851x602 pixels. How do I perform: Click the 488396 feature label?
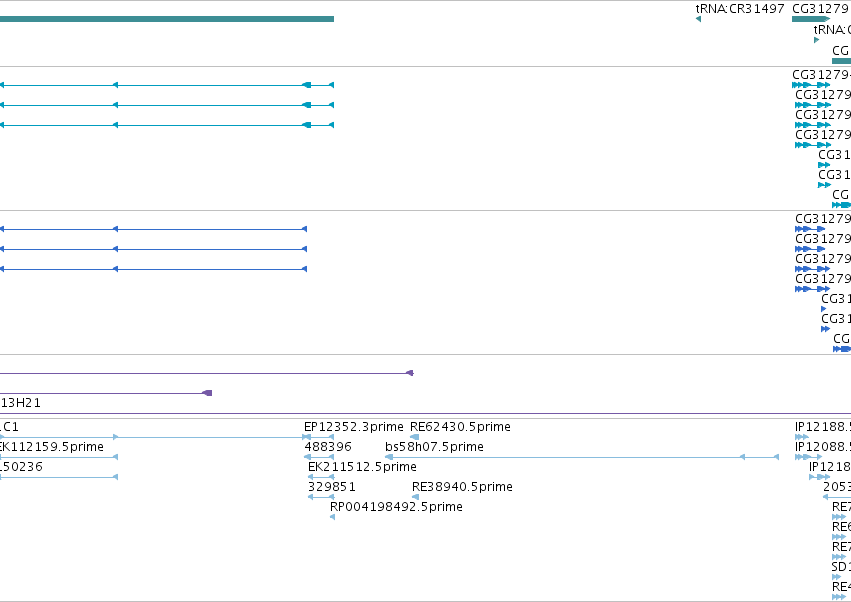(x=328, y=447)
